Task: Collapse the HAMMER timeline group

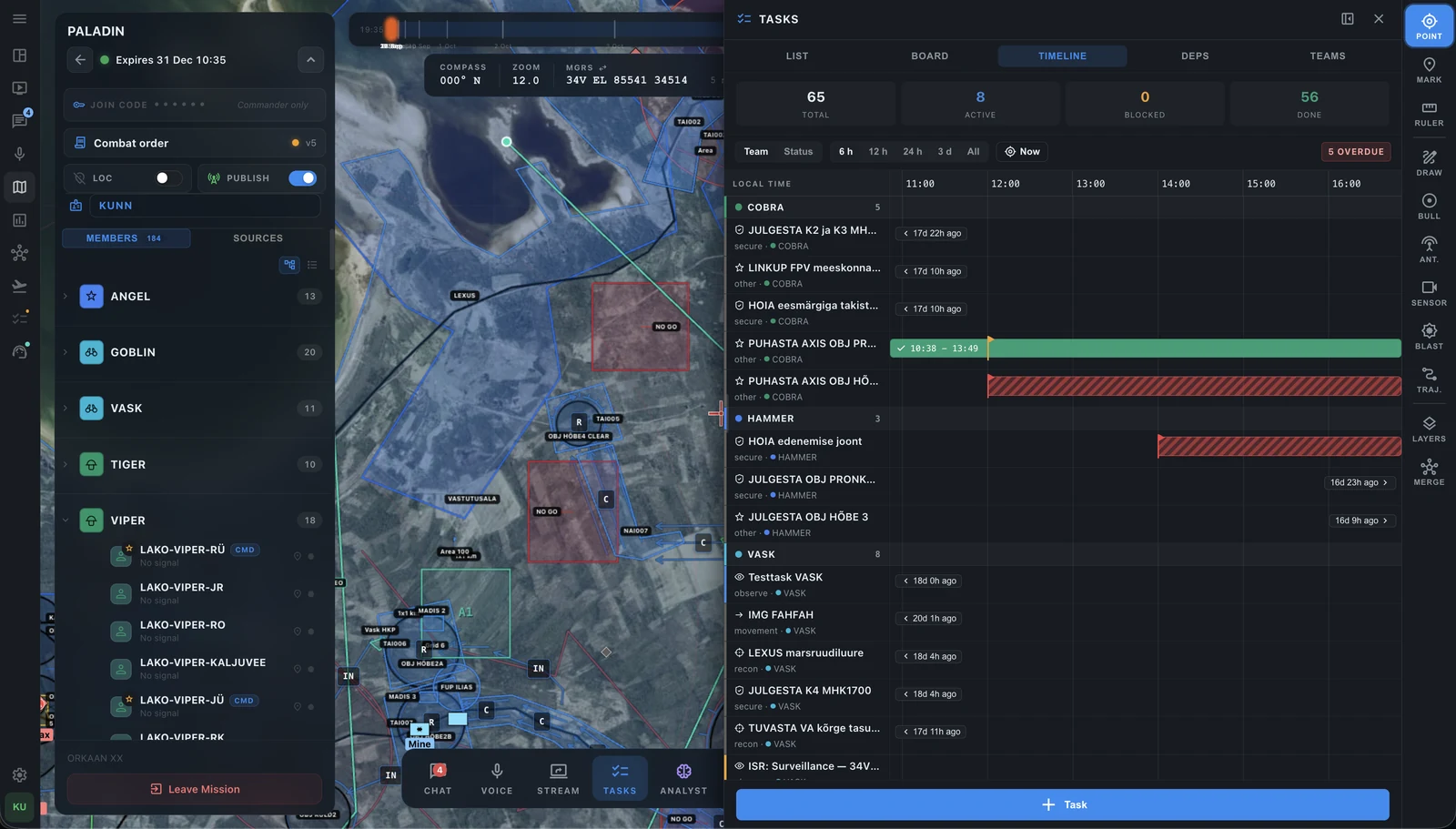Action: click(x=806, y=419)
